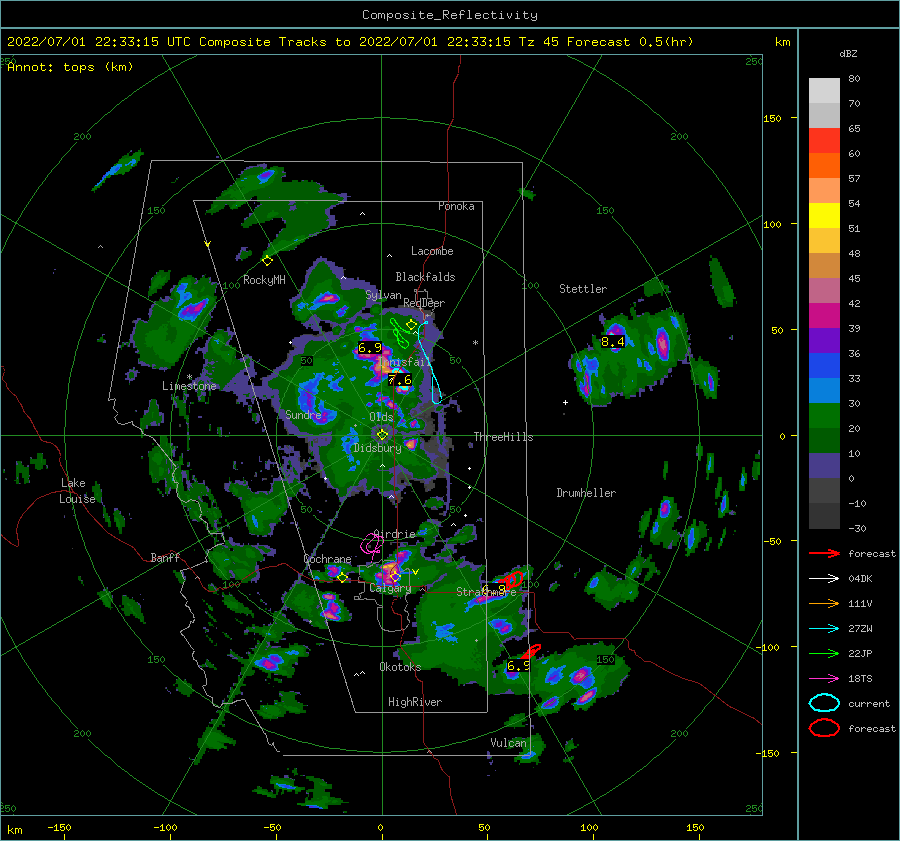This screenshot has width=900, height=841.
Task: Click the Limestone label
Action: 189,386
